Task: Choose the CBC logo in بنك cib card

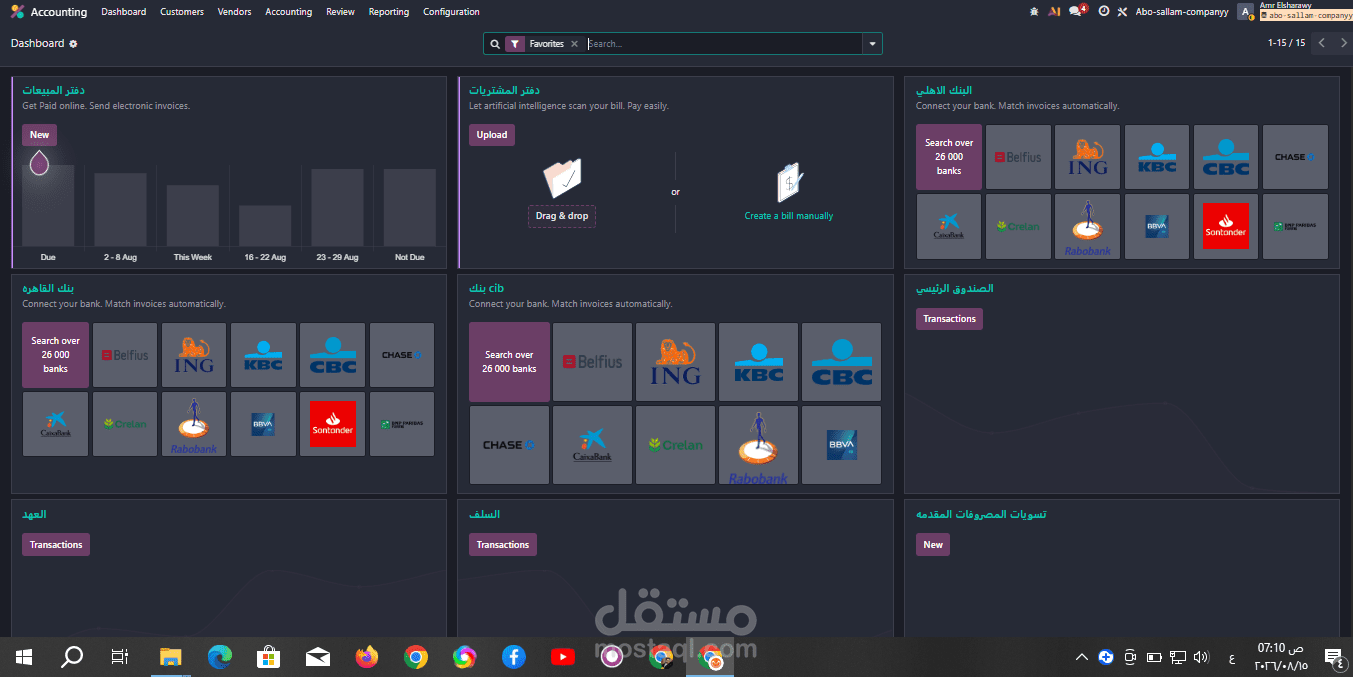Action: [x=841, y=362]
